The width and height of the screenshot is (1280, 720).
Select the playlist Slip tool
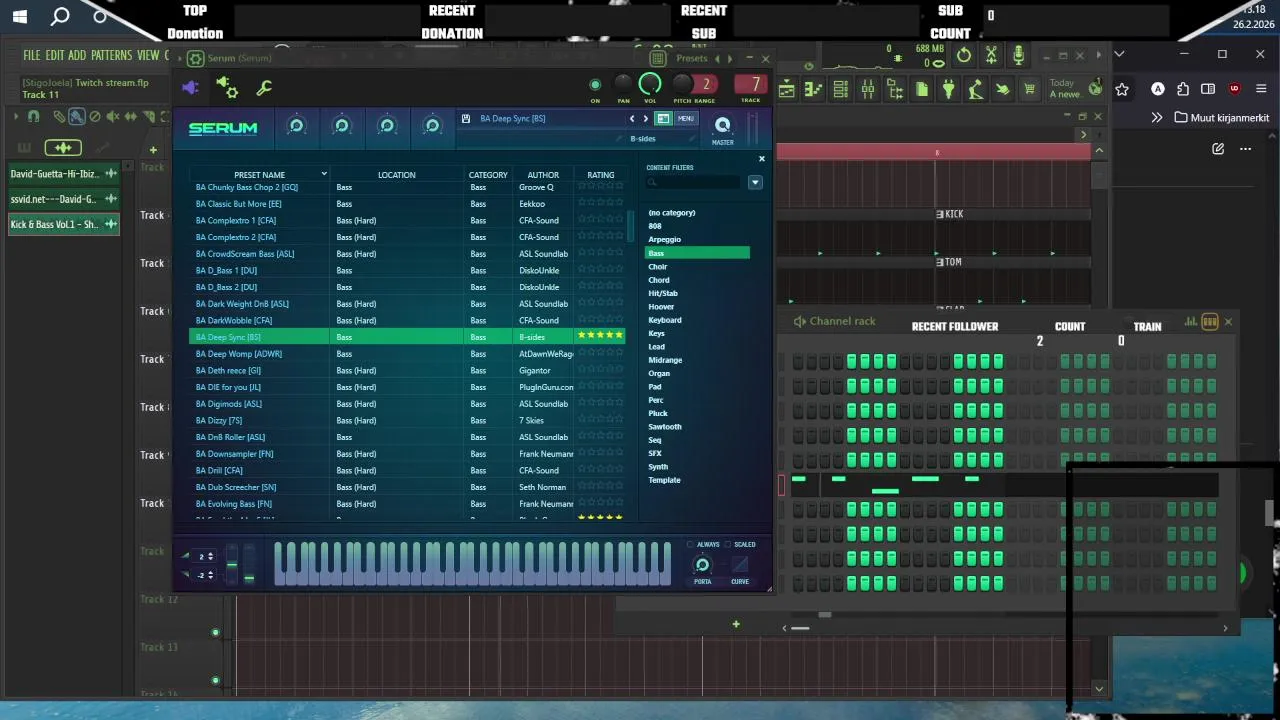129,117
